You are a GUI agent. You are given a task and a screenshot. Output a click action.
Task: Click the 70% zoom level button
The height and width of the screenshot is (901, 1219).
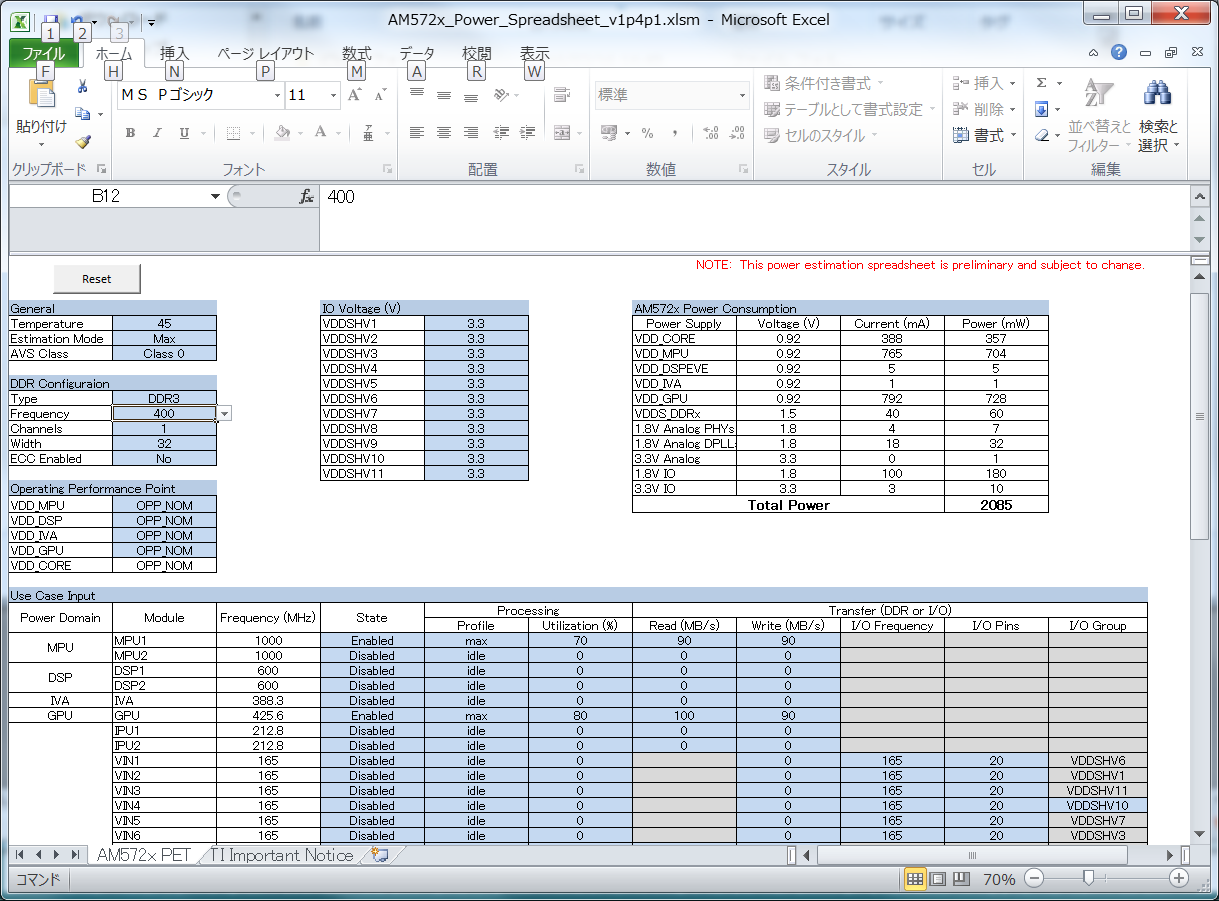click(999, 879)
